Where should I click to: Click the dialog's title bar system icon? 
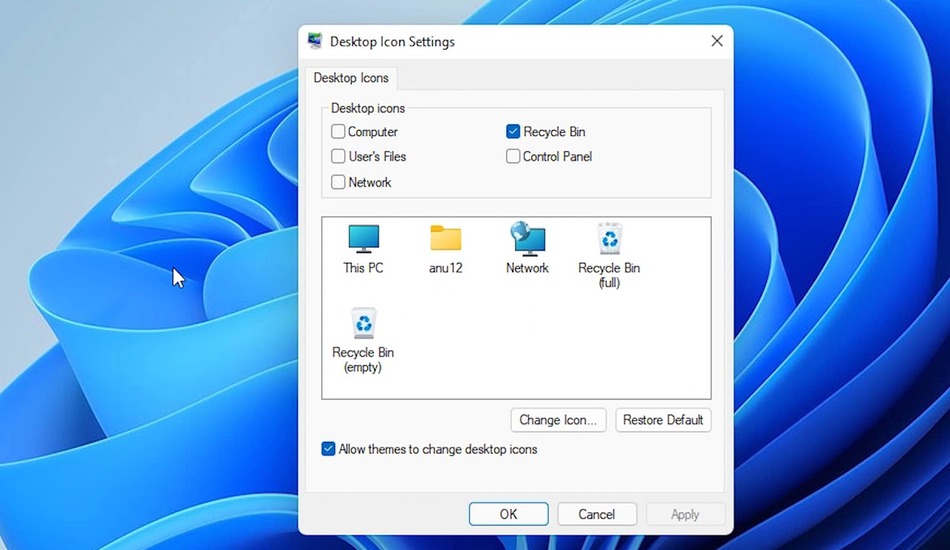click(315, 41)
